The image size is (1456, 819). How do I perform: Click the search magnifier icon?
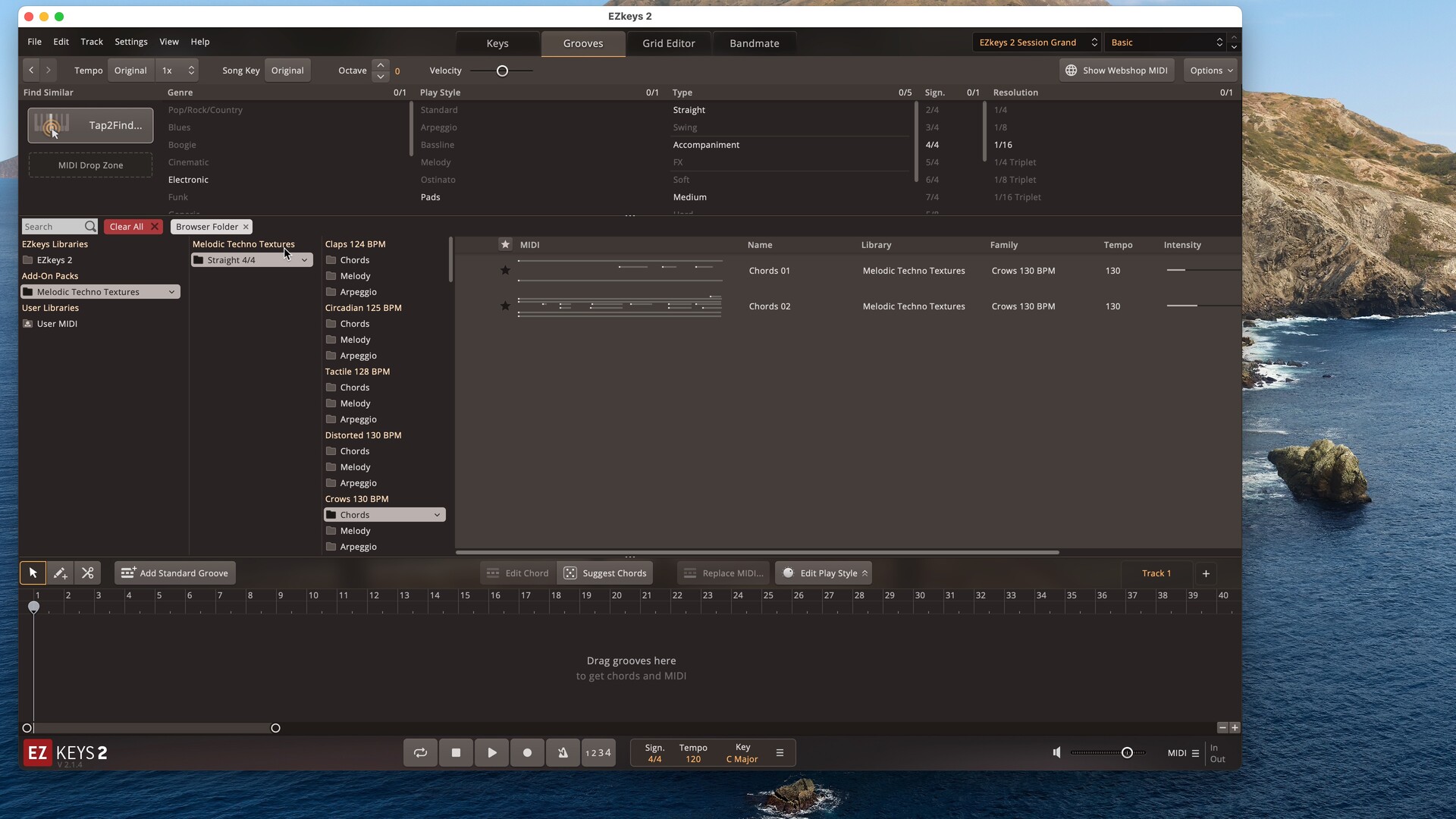tap(90, 227)
